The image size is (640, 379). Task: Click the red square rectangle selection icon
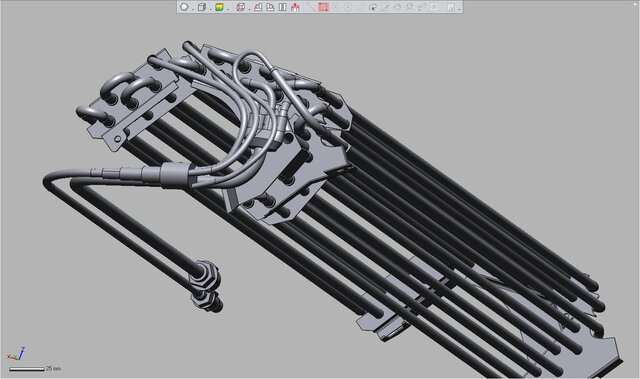(323, 7)
